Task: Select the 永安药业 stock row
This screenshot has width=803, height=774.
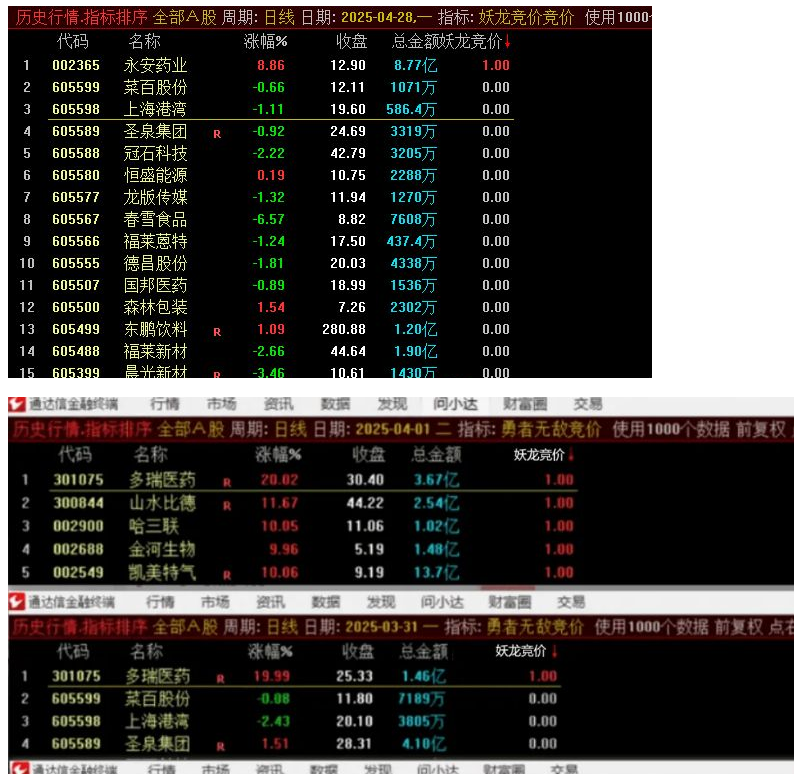Action: point(155,65)
